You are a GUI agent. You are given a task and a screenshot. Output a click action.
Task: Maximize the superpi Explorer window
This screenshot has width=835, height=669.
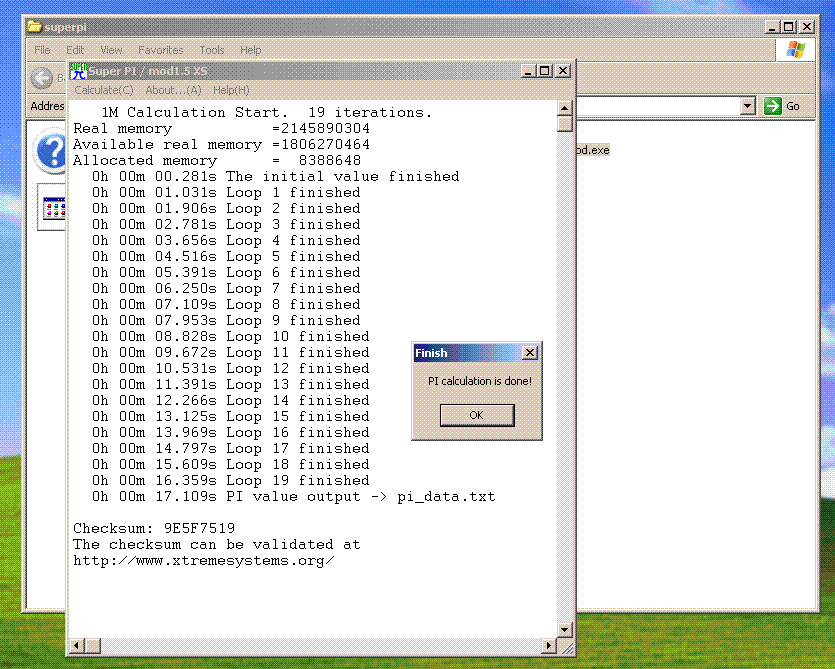coord(789,27)
